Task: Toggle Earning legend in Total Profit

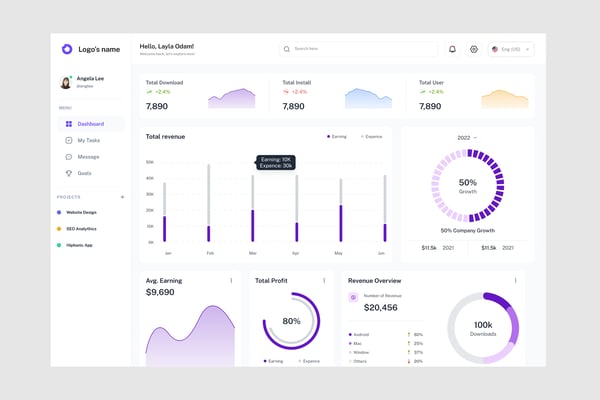Action: (x=273, y=361)
